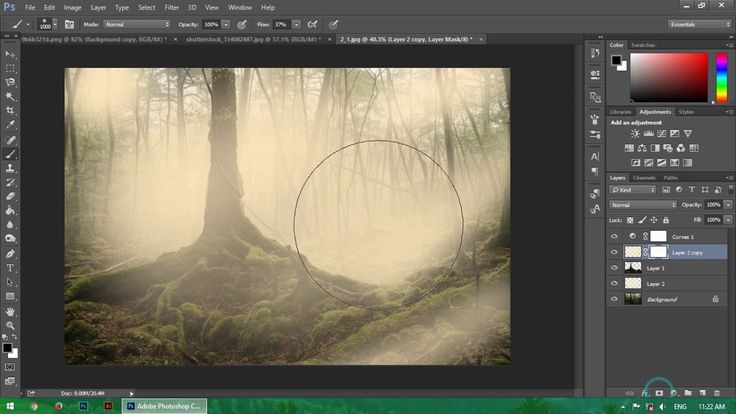The width and height of the screenshot is (736, 414).
Task: Enable airbrush-style build-up
Action: tap(312, 24)
